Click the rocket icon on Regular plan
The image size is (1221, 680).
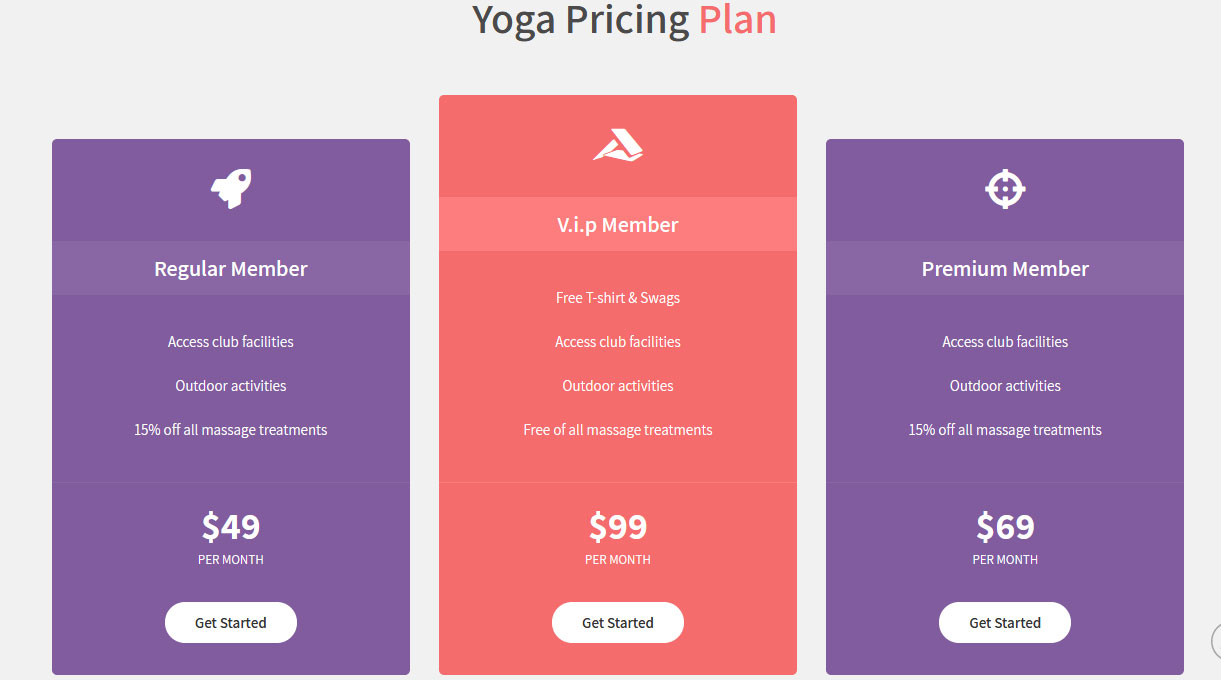[x=231, y=189]
